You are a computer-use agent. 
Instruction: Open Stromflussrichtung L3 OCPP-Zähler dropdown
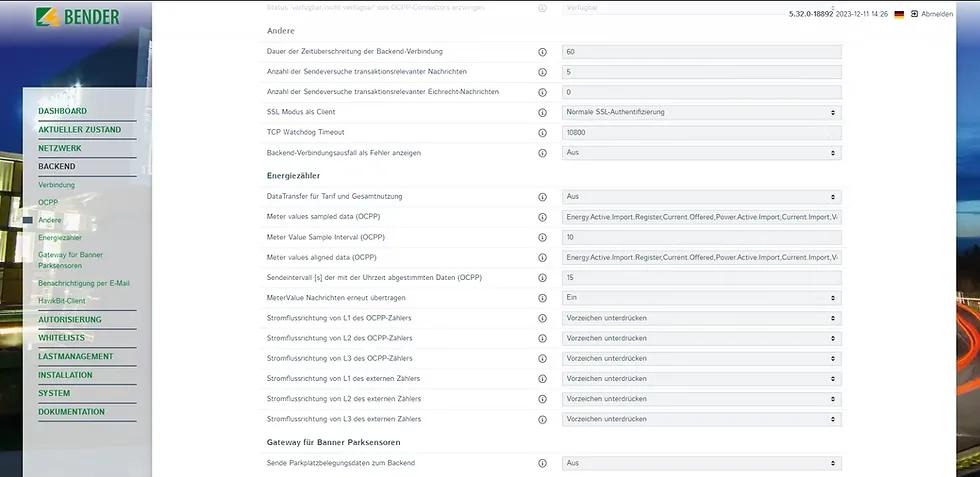pyautogui.click(x=701, y=358)
